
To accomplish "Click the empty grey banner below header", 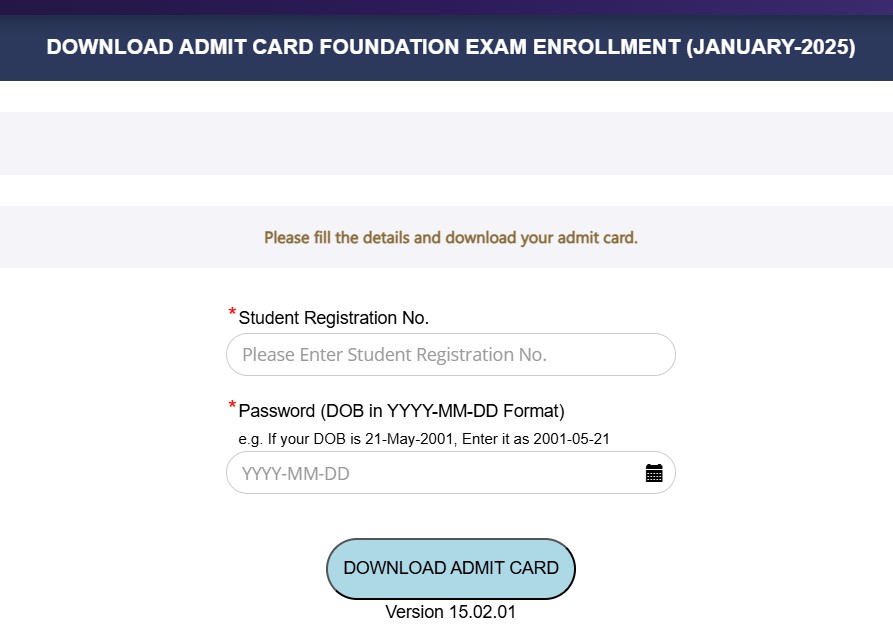I will 446,143.
